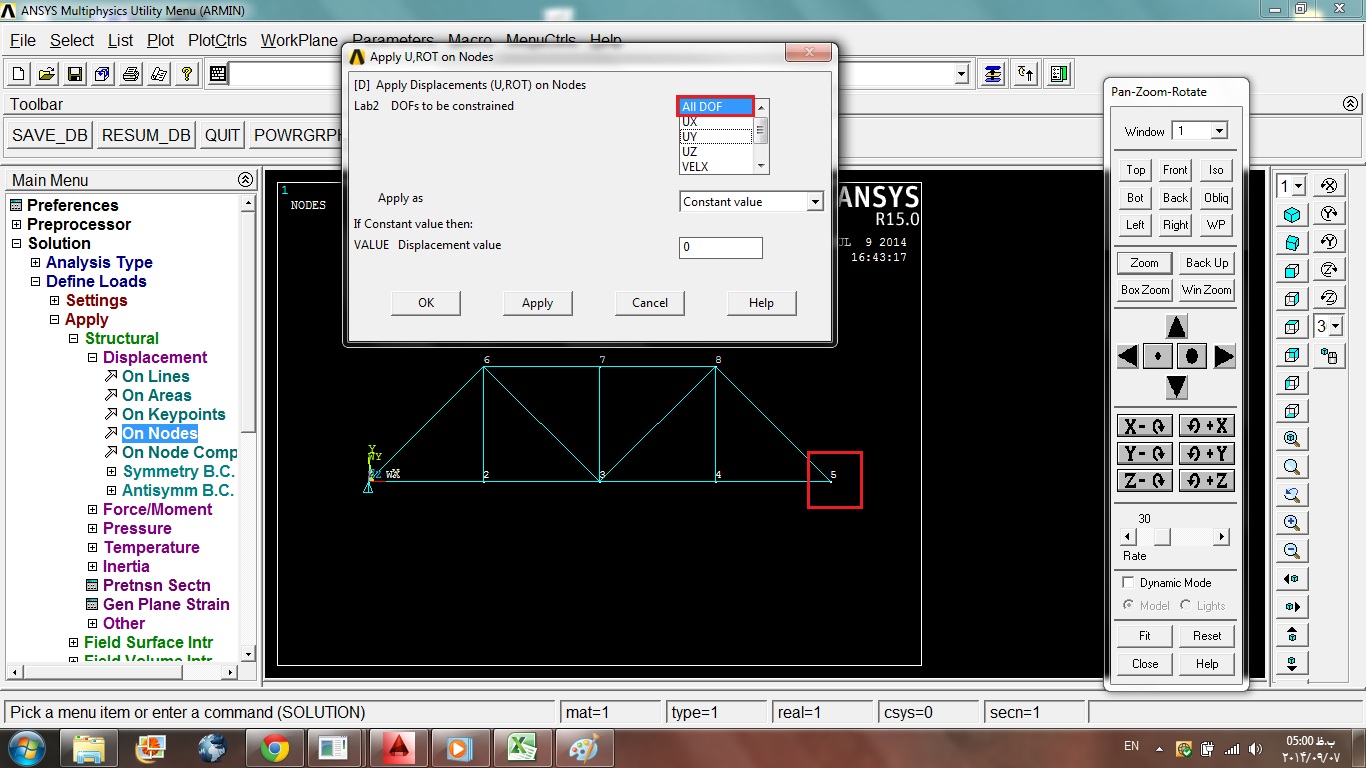This screenshot has width=1366, height=768.
Task: Click the Windows Start button
Action: 26,747
